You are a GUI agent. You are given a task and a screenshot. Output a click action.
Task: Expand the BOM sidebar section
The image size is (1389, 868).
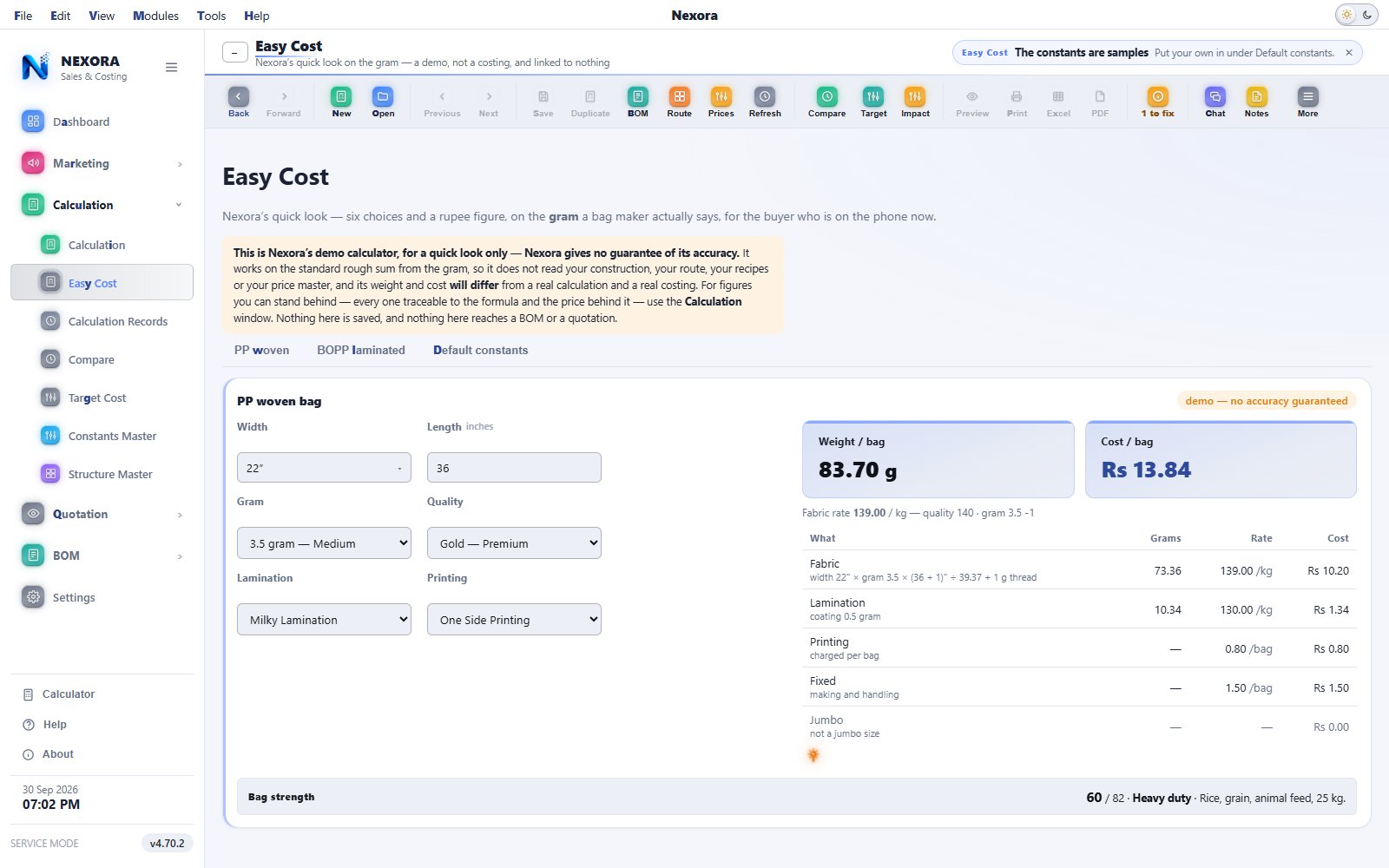102,556
